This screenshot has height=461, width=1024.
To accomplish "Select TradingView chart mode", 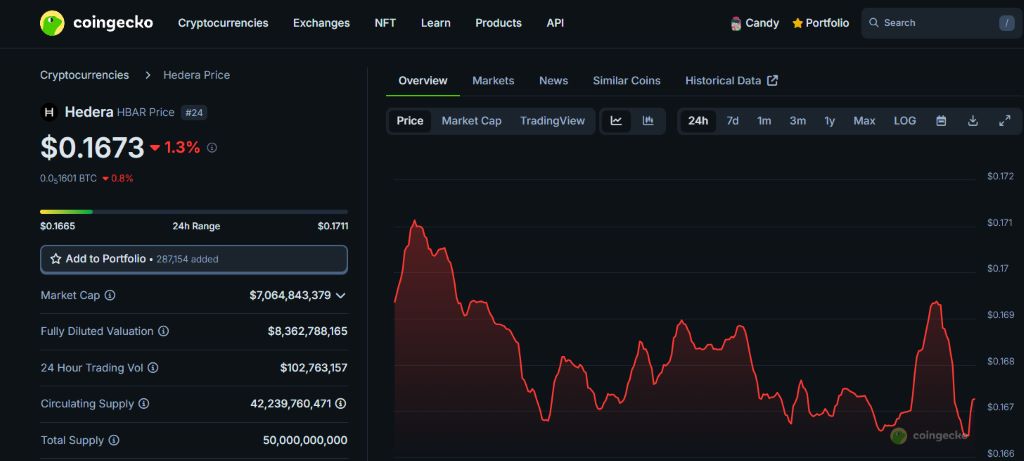I will pos(552,121).
